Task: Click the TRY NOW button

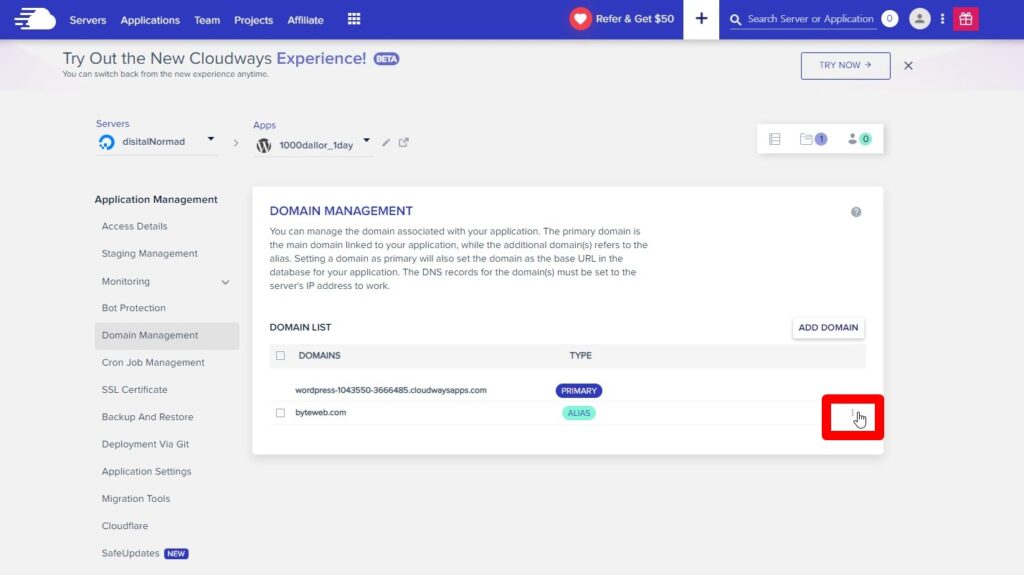Action: point(846,65)
